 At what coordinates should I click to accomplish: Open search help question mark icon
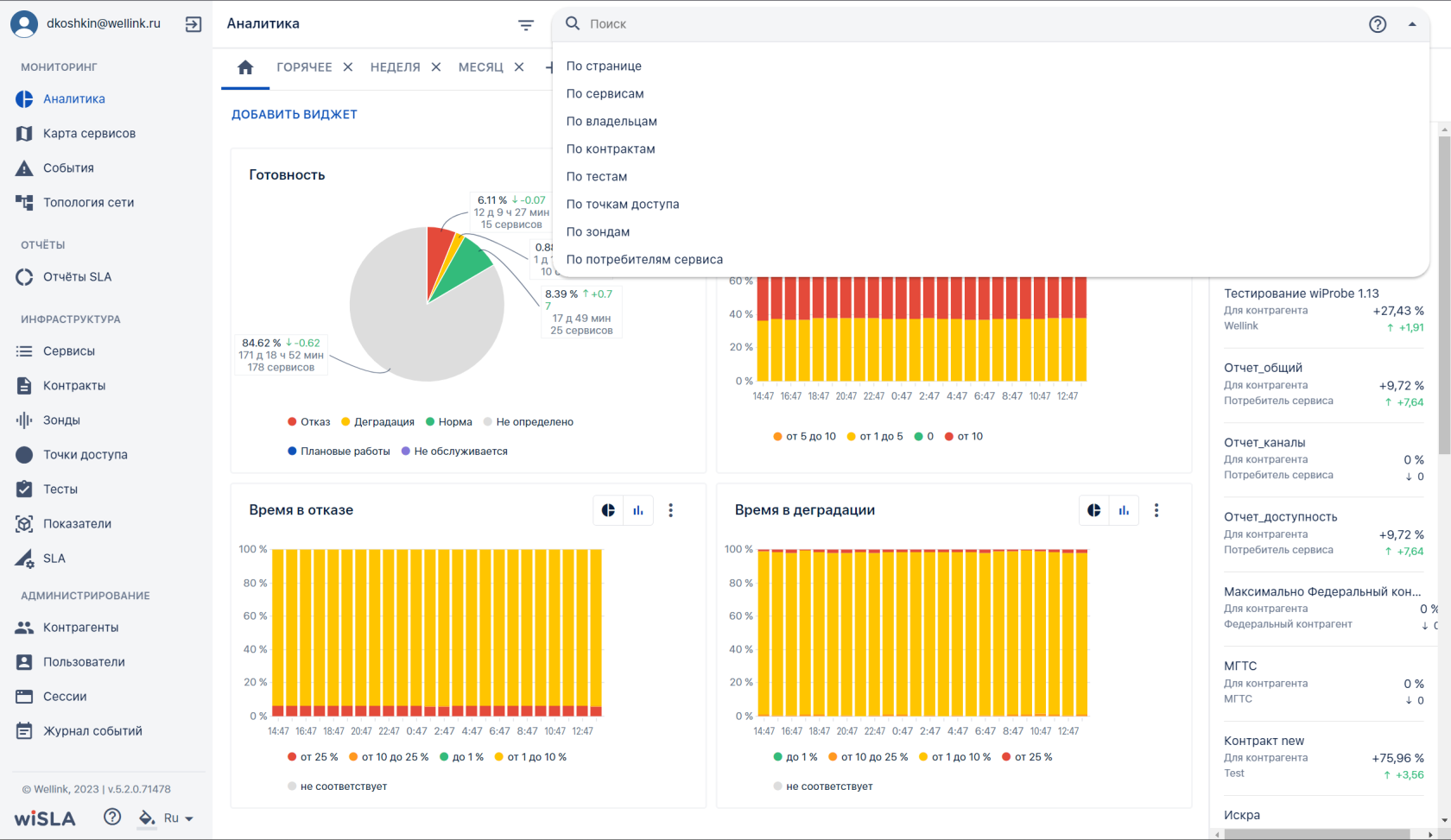point(1378,24)
